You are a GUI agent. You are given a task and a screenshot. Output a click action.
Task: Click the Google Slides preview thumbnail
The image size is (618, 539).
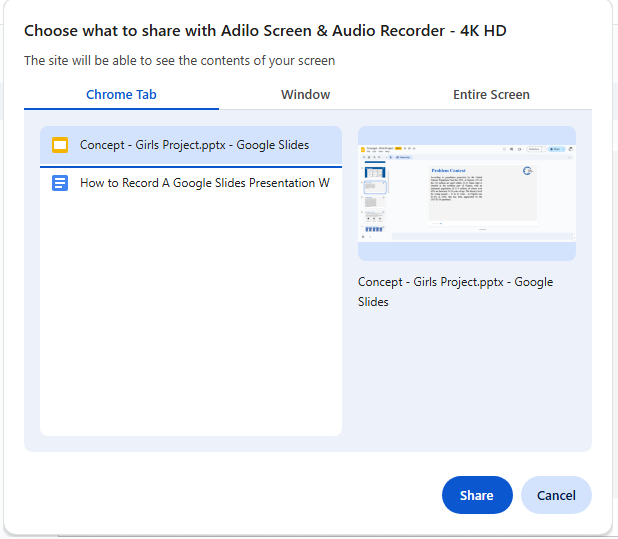point(467,193)
